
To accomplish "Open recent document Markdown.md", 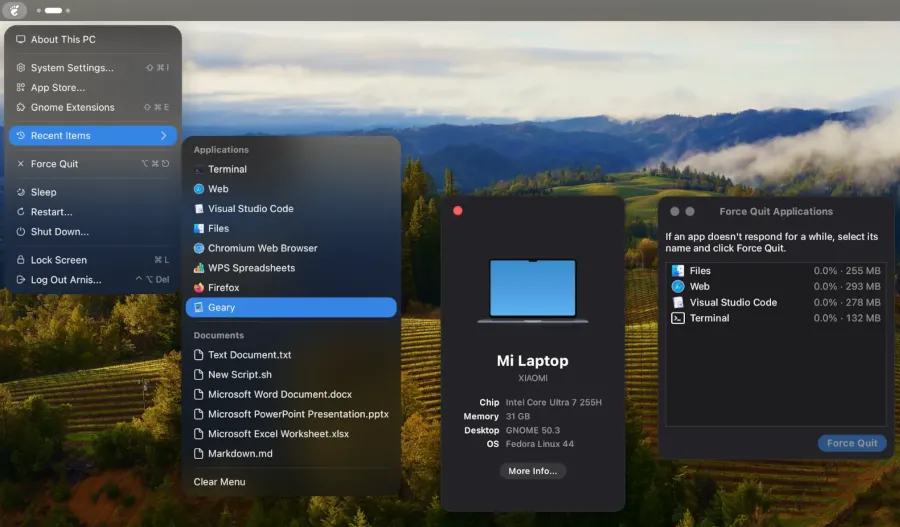I will [x=291, y=454].
